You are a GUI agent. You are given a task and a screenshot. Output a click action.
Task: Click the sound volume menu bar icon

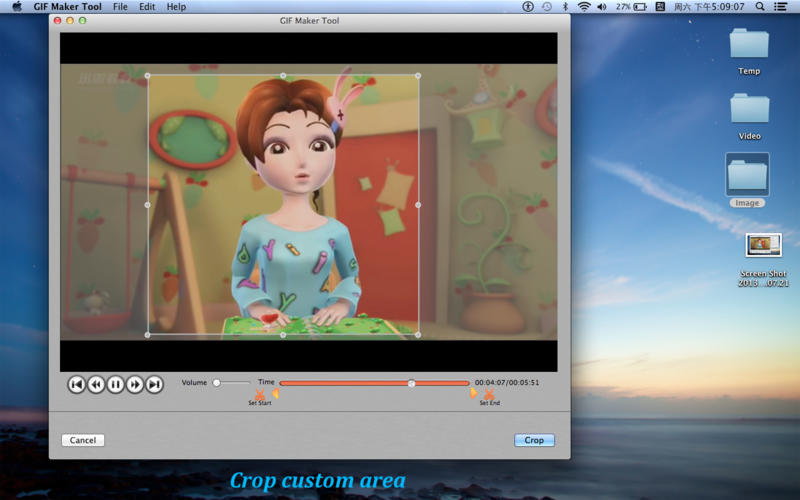602,7
